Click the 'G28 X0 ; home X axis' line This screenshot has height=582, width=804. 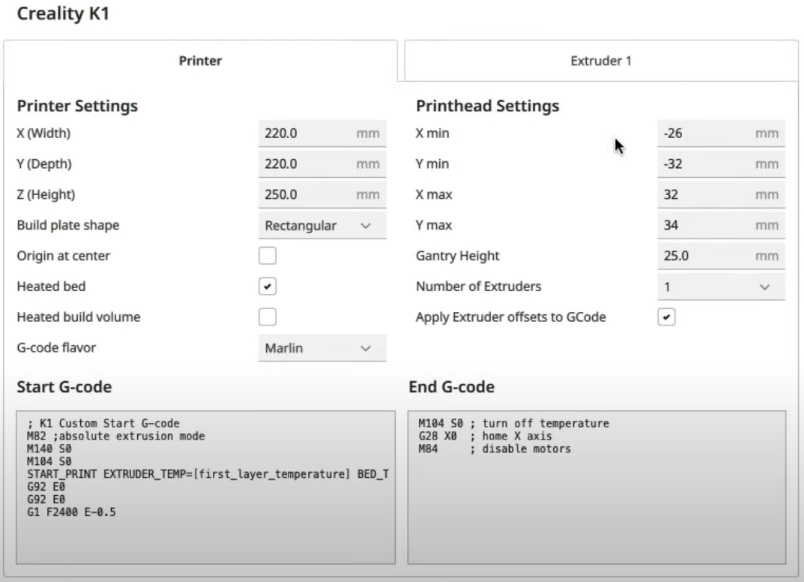pos(485,436)
